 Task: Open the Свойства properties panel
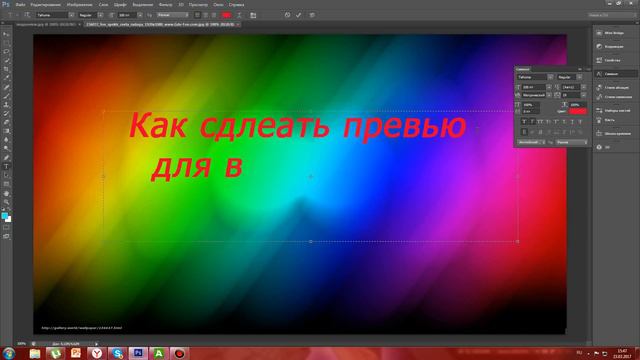tap(615, 60)
